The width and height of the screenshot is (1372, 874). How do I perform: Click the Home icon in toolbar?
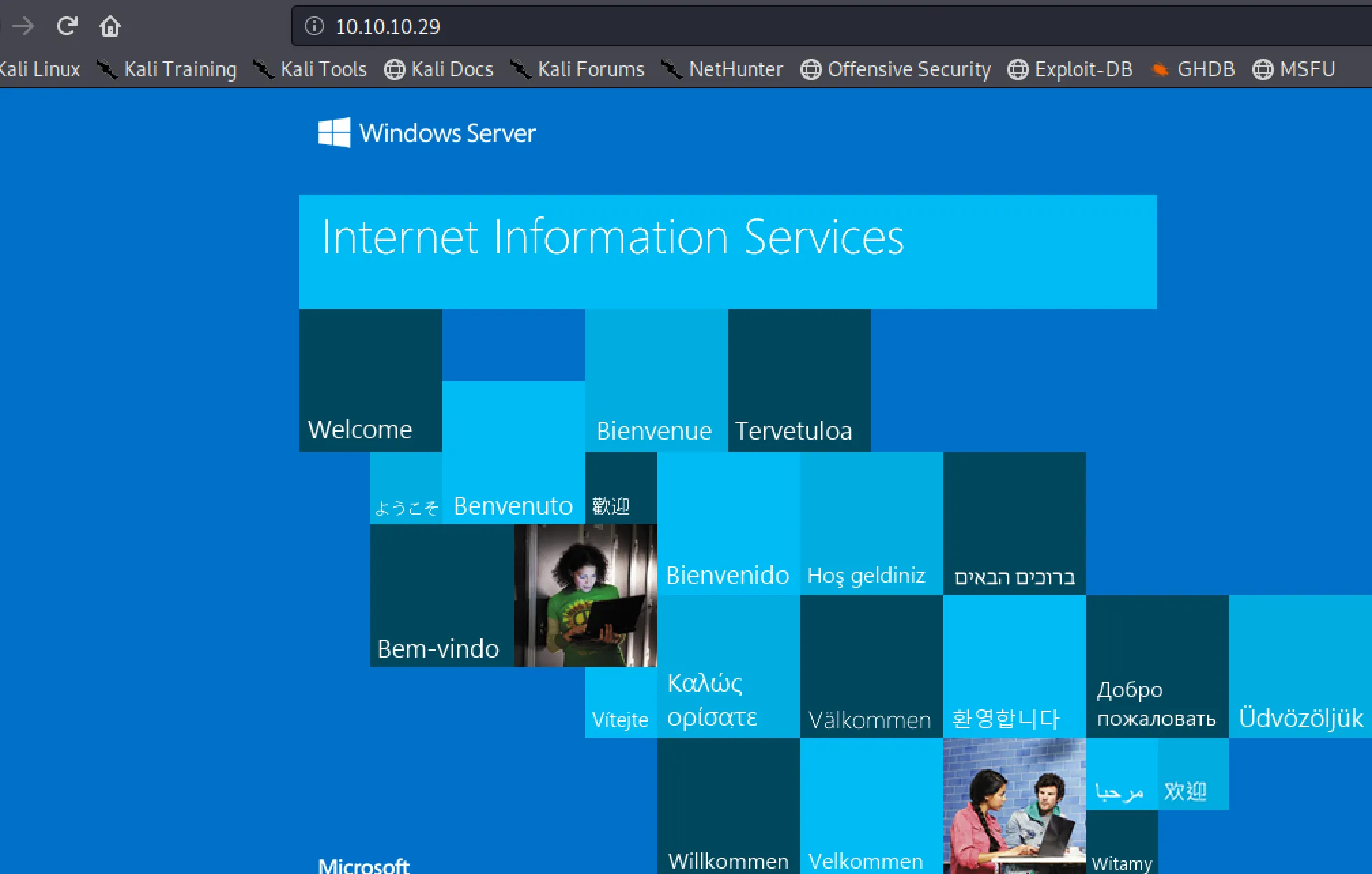pos(110,27)
